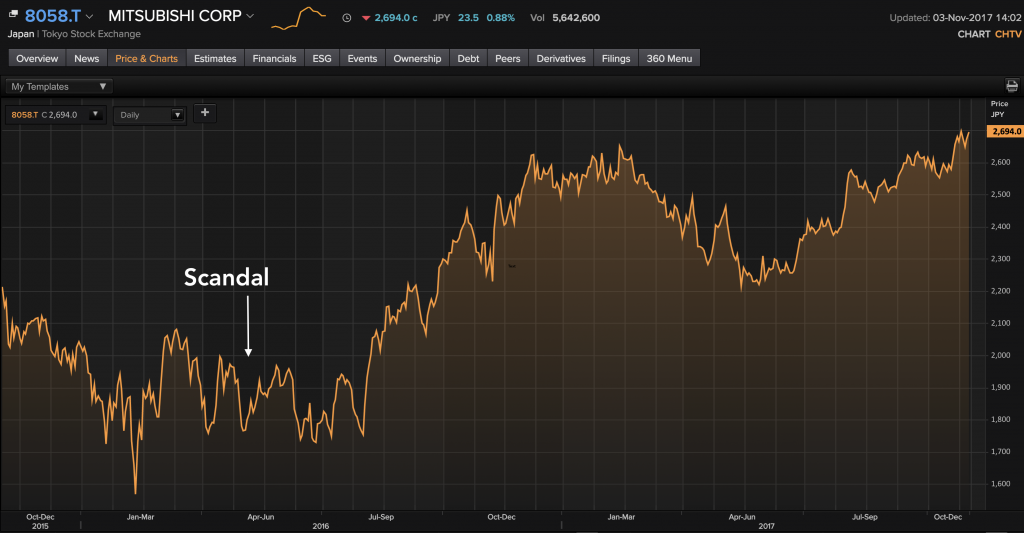Open the My Templates dropdown
The width and height of the screenshot is (1024, 533).
pos(59,86)
